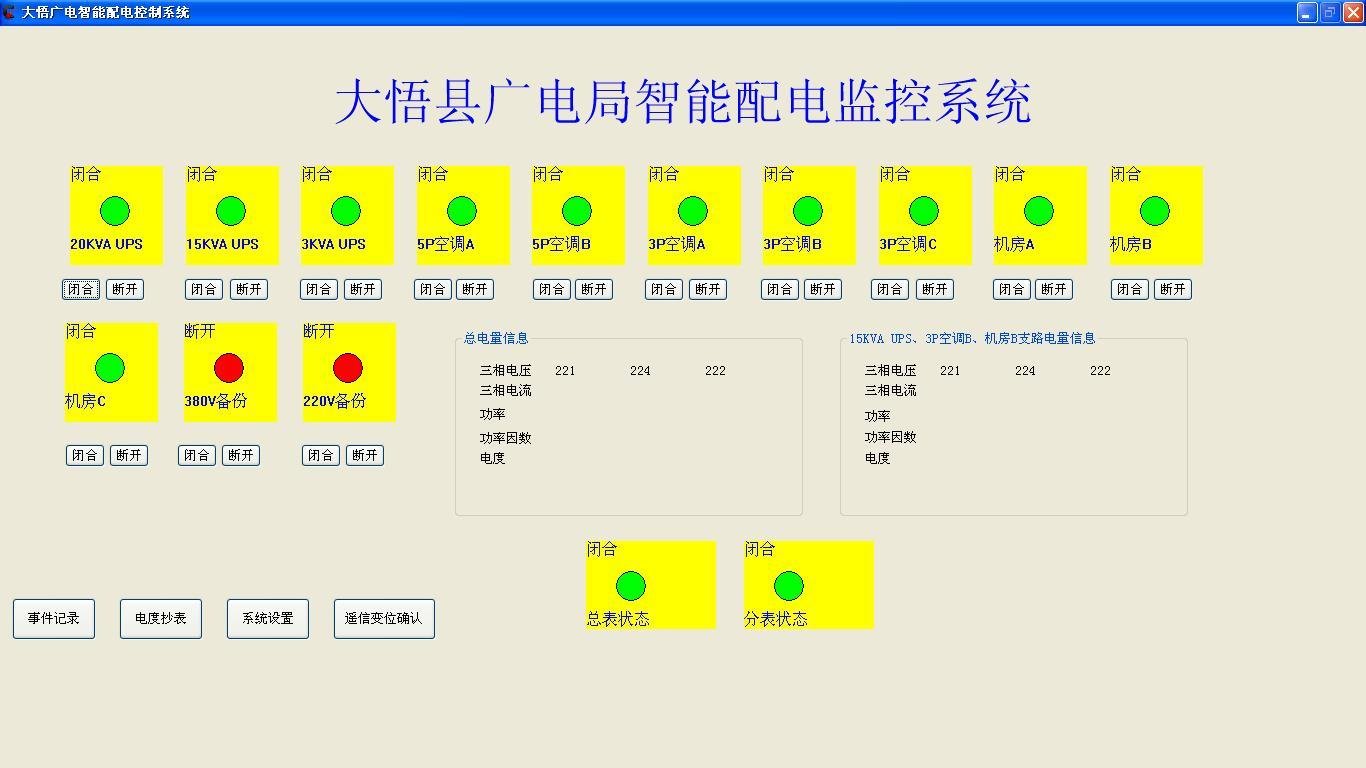Click 功率因数 label in 总电量信息 panel
Image resolution: width=1366 pixels, height=768 pixels.
[506, 438]
